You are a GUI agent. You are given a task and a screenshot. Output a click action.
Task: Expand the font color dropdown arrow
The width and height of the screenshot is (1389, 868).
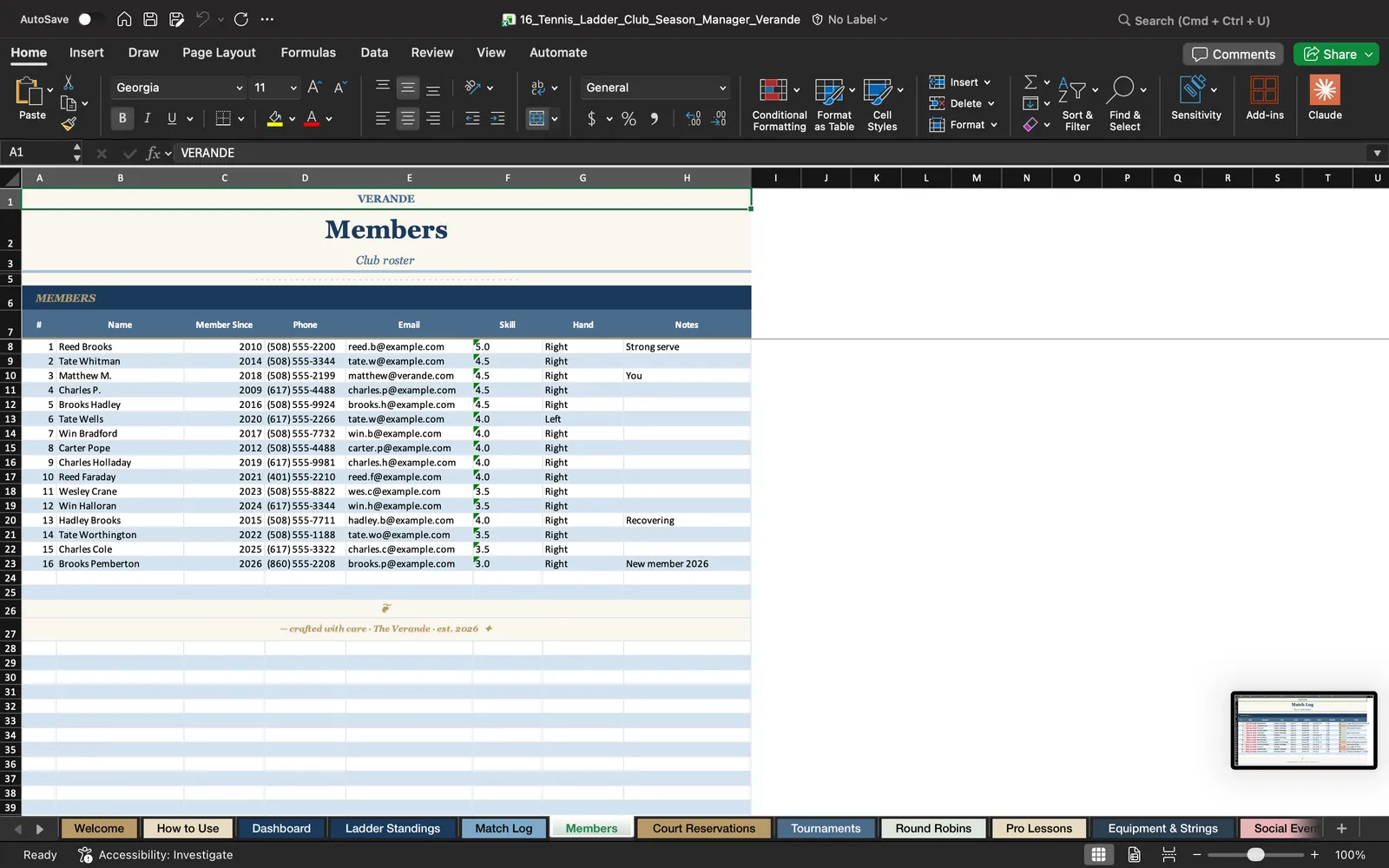pyautogui.click(x=328, y=119)
